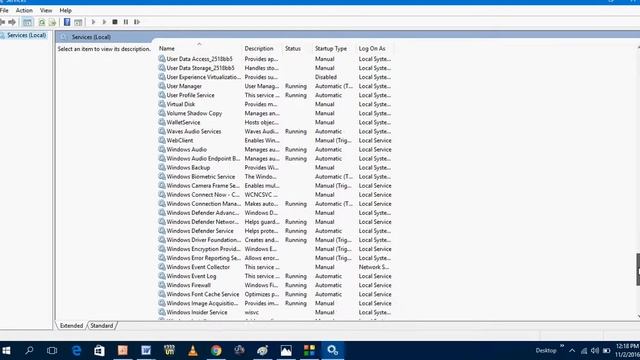This screenshot has height=360, width=640.
Task: Select the WalletService row
Action: coord(274,122)
